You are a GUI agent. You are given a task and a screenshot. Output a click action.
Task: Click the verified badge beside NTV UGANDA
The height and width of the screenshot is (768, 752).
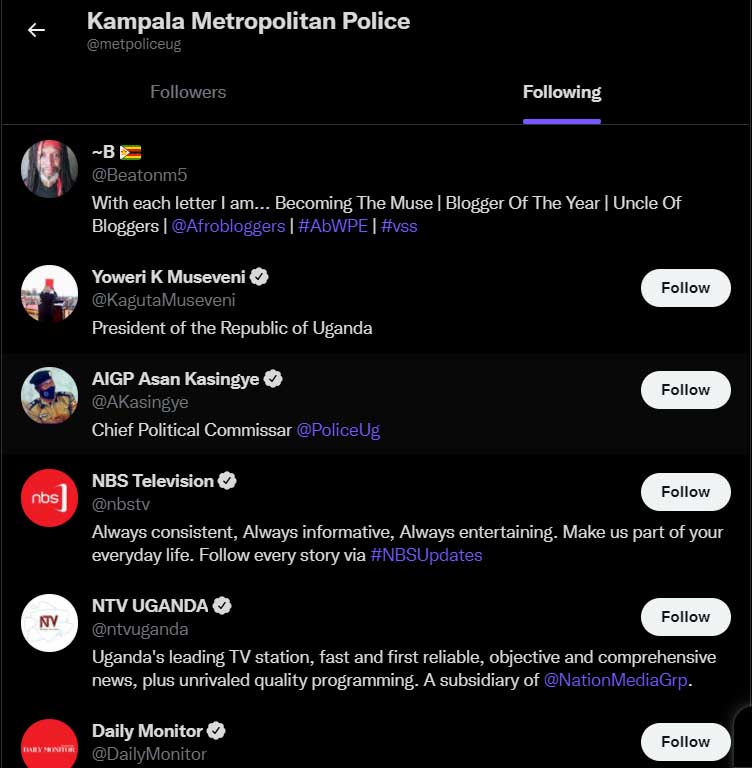223,606
